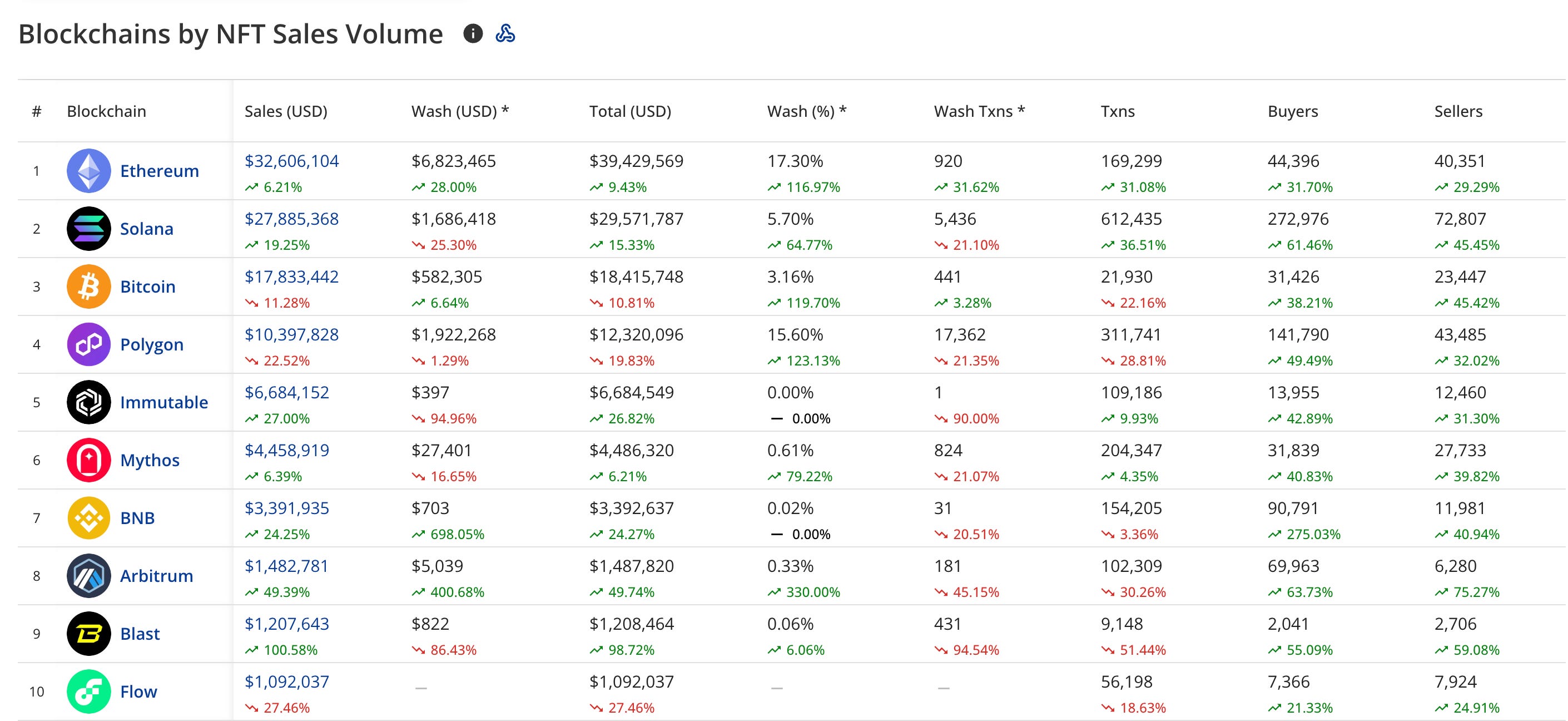Open Ethereum sales value $32,606,104

tap(291, 161)
